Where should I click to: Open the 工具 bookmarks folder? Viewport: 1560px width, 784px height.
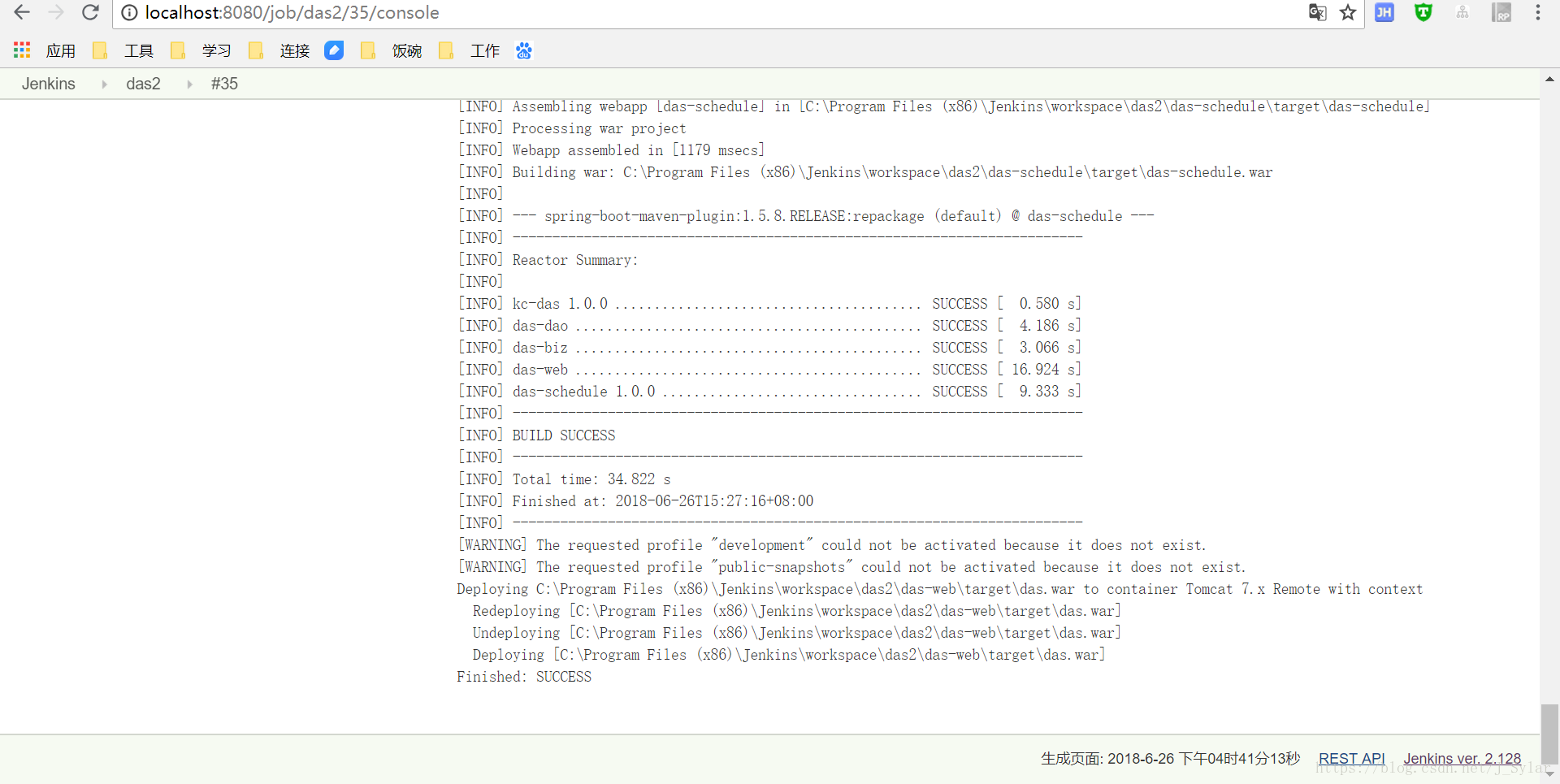123,50
